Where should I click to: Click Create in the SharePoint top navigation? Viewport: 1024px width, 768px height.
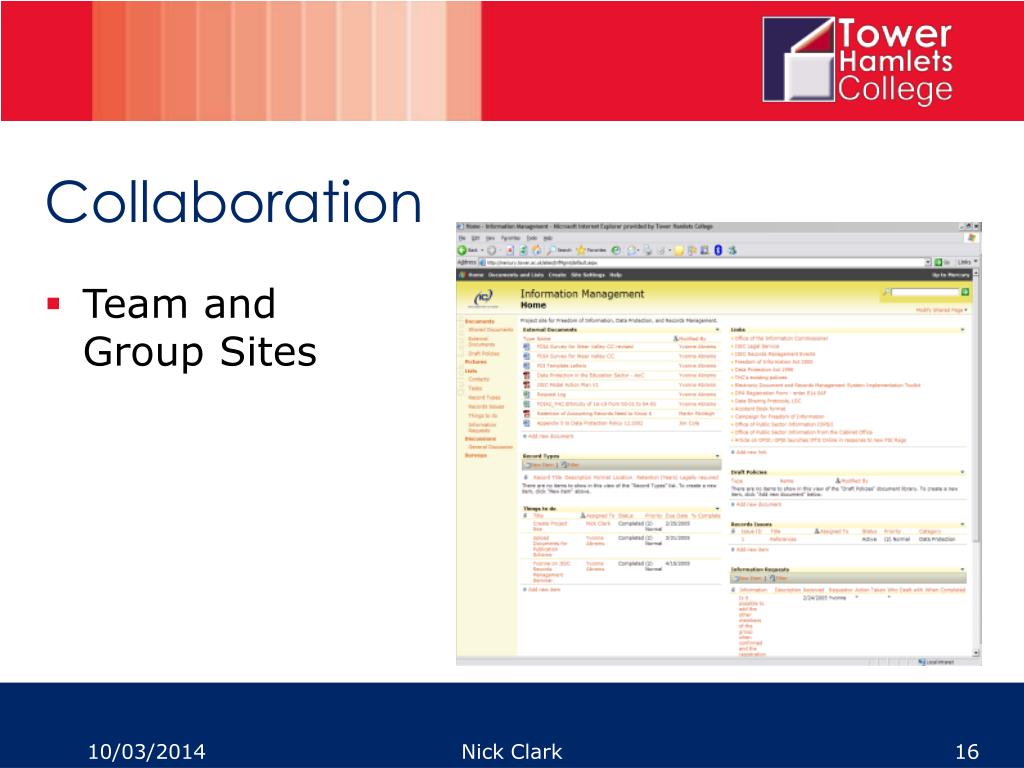coord(557,275)
